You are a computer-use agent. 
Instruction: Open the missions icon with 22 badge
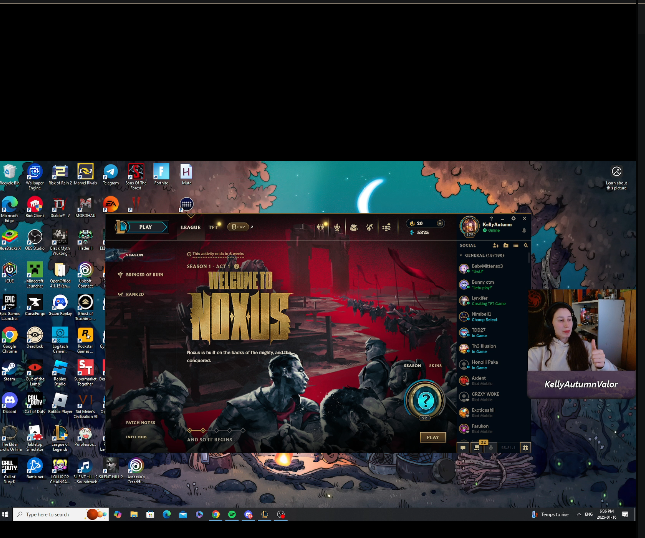(x=477, y=447)
